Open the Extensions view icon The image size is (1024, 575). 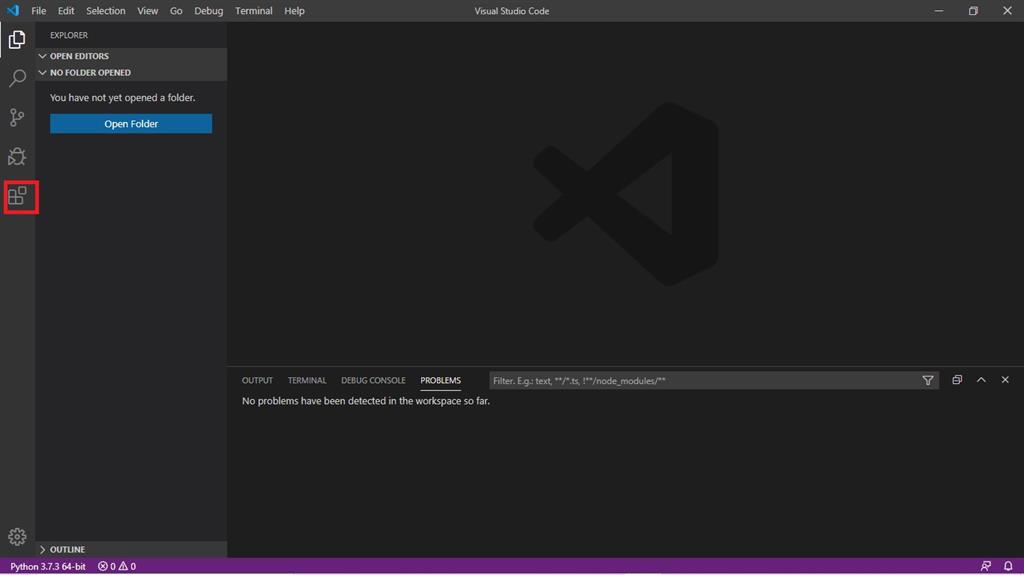coord(17,196)
